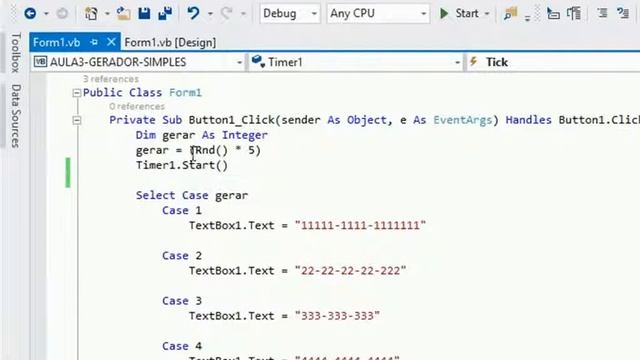Image resolution: width=640 pixels, height=360 pixels.
Task: Open the Timer1 object dropdown
Action: (355, 62)
